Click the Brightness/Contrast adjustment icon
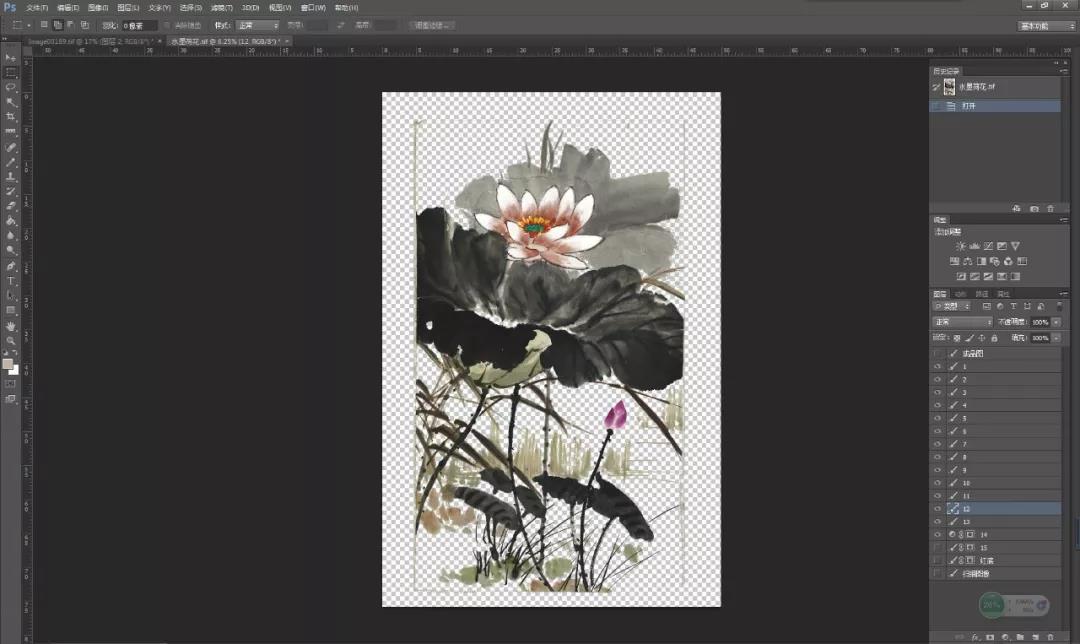Screen dimensions: 1080x644 point(961,245)
